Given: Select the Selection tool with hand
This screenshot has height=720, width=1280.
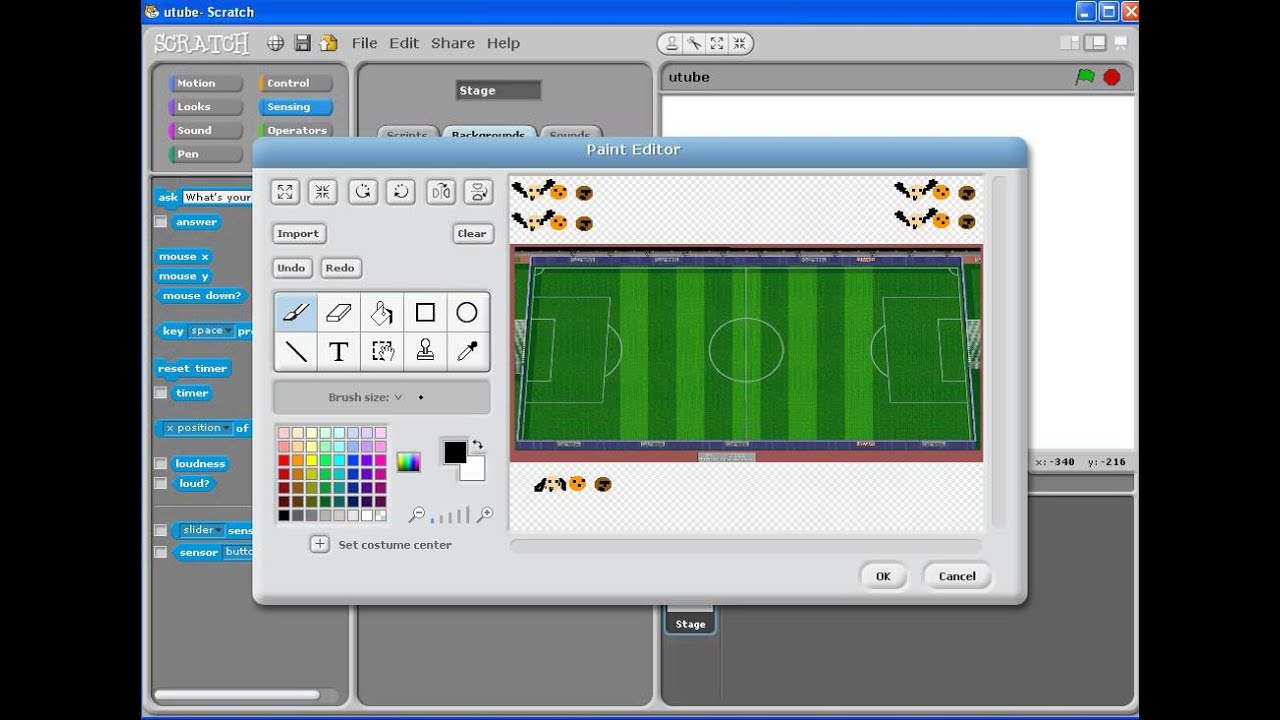Looking at the screenshot, I should (x=382, y=351).
